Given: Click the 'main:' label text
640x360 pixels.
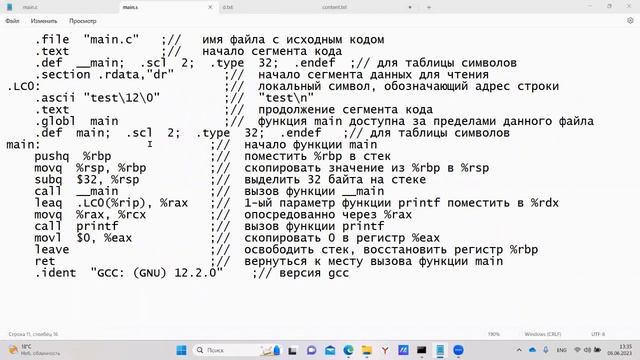Looking at the screenshot, I should (23, 145).
